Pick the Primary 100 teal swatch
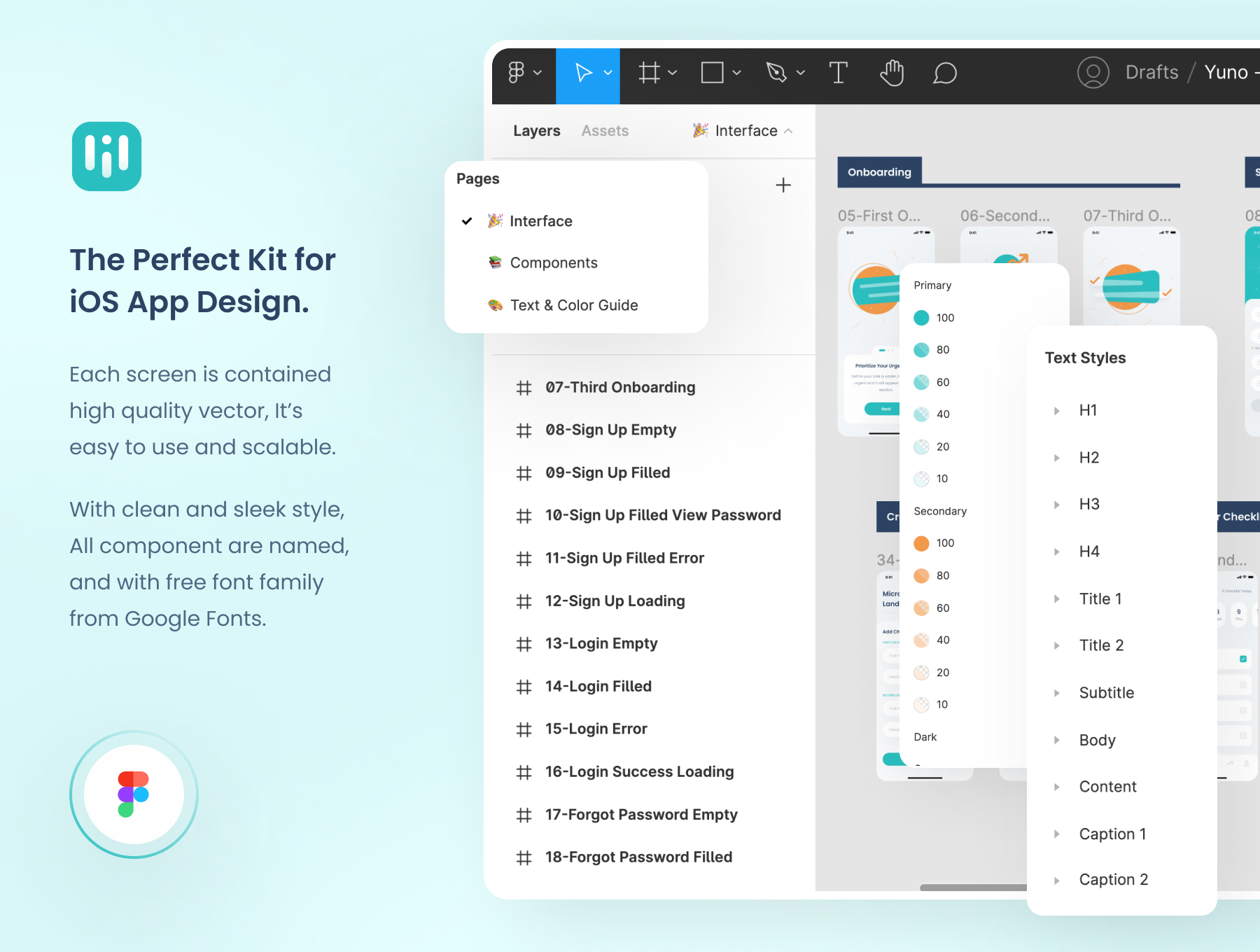 pyautogui.click(x=922, y=318)
